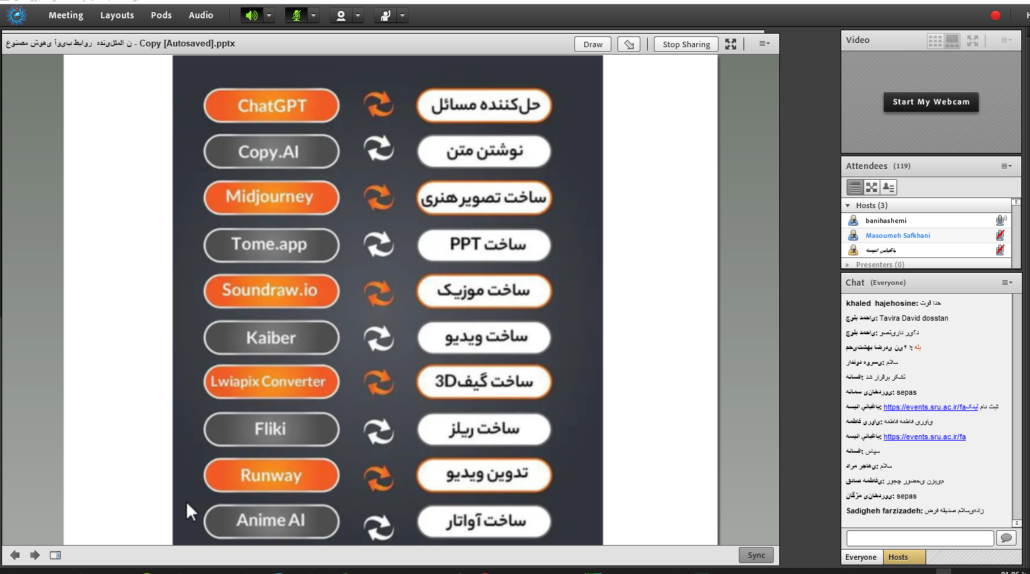
Task: Switch to the Everyone chat tab
Action: click(861, 557)
